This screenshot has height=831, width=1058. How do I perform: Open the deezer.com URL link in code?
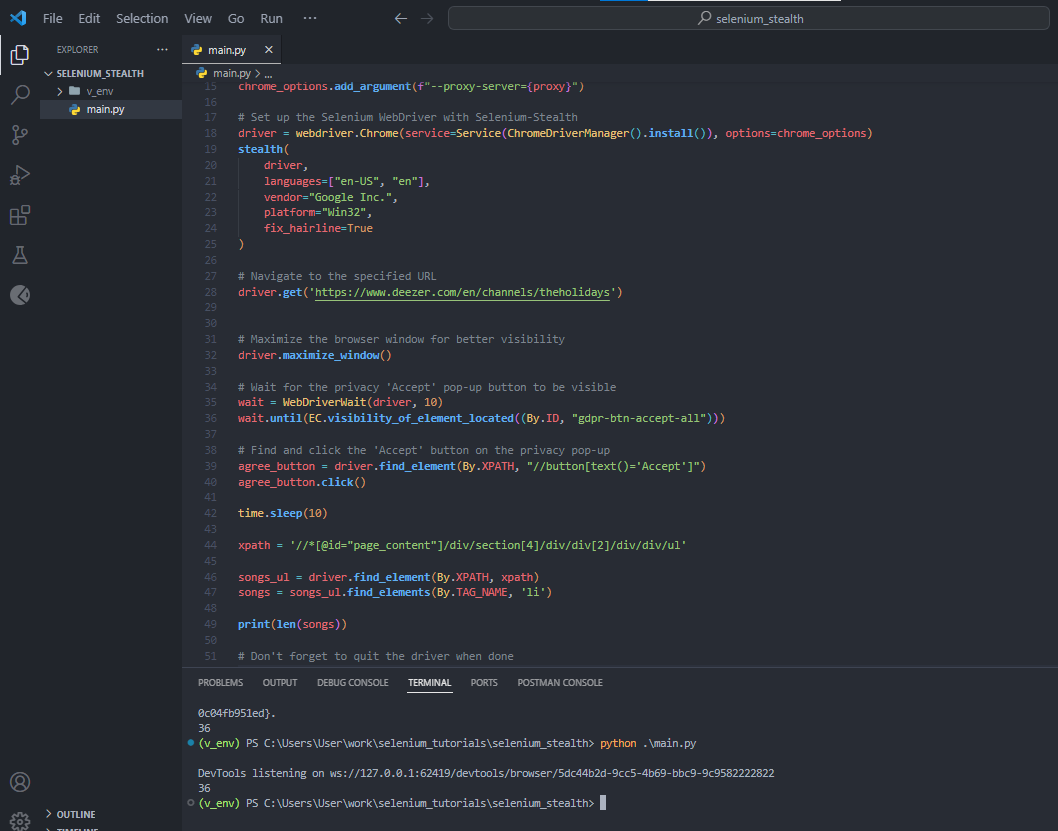click(x=462, y=292)
